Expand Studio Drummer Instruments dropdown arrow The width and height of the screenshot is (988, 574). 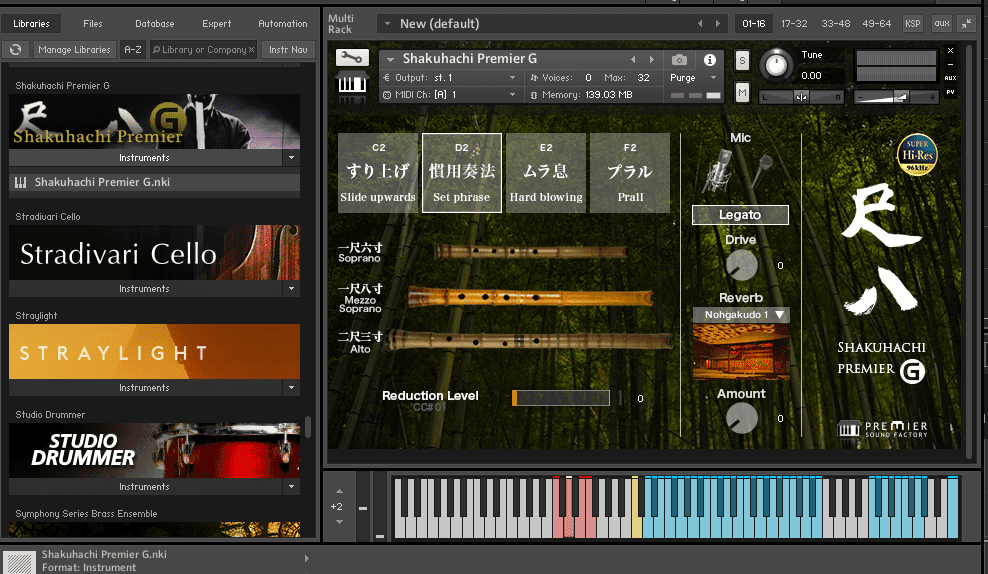[x=291, y=486]
